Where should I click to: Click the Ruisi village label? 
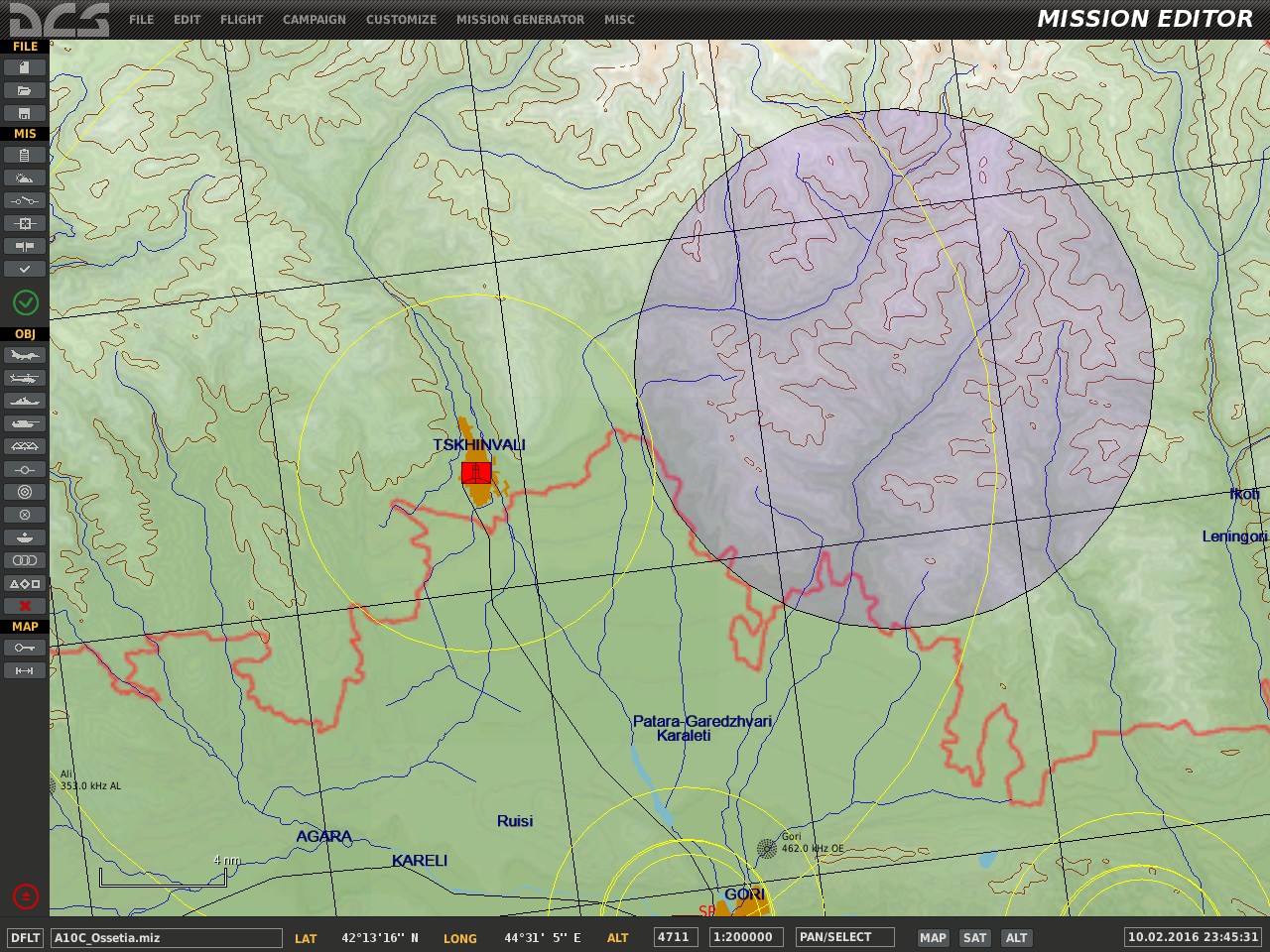coord(515,821)
